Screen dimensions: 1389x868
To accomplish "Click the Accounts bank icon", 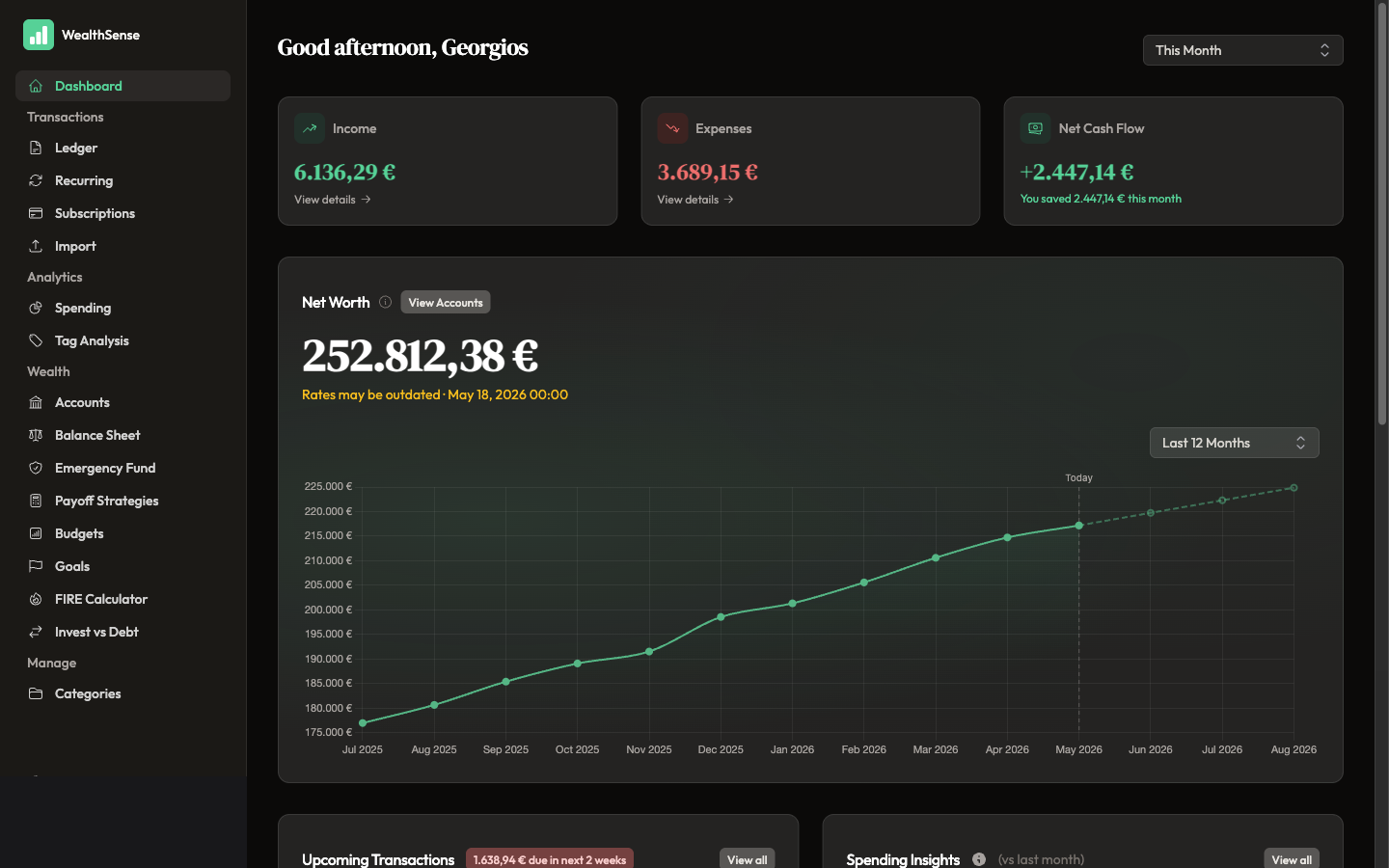I will (x=36, y=402).
